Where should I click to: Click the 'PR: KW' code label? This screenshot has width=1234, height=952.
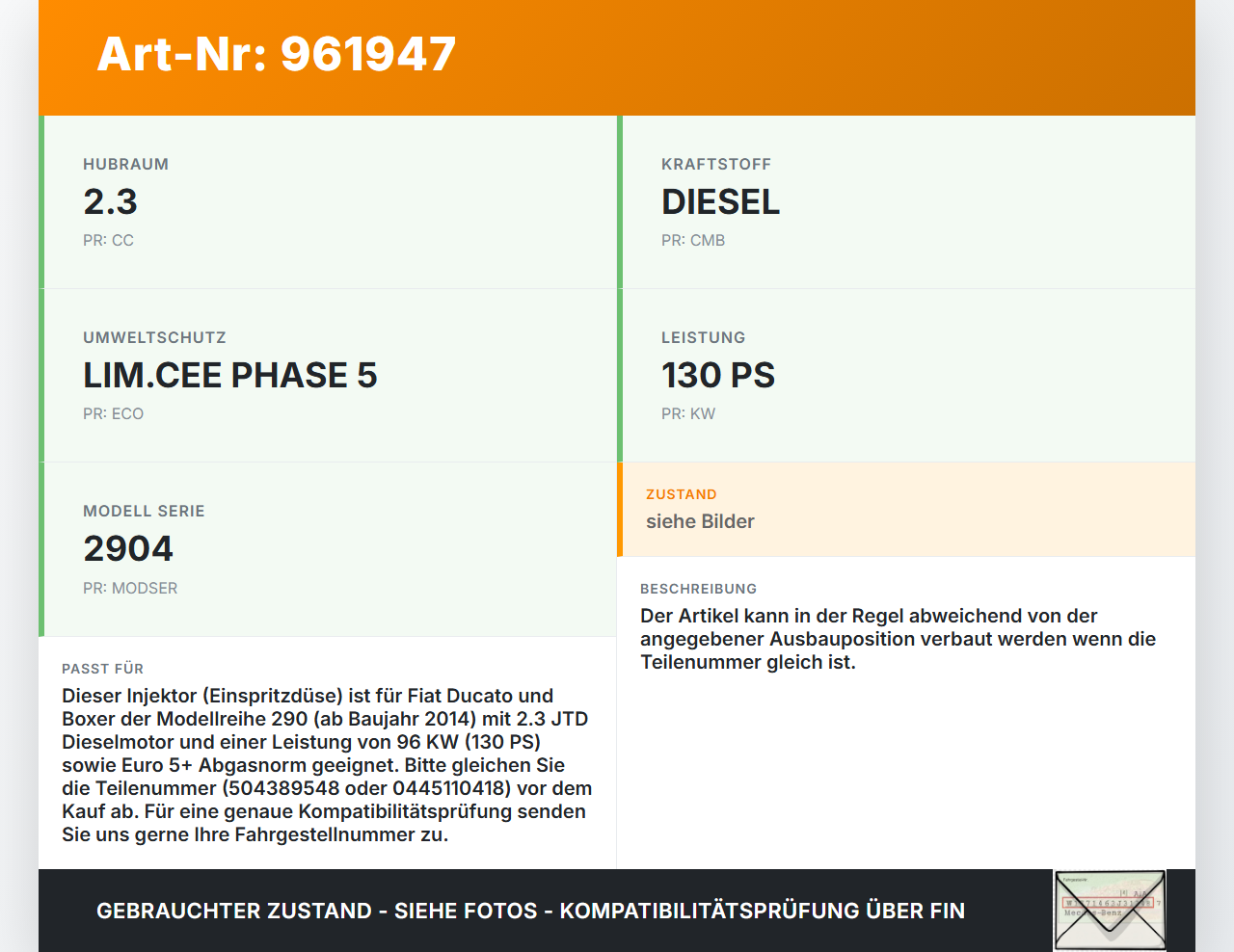tap(687, 414)
